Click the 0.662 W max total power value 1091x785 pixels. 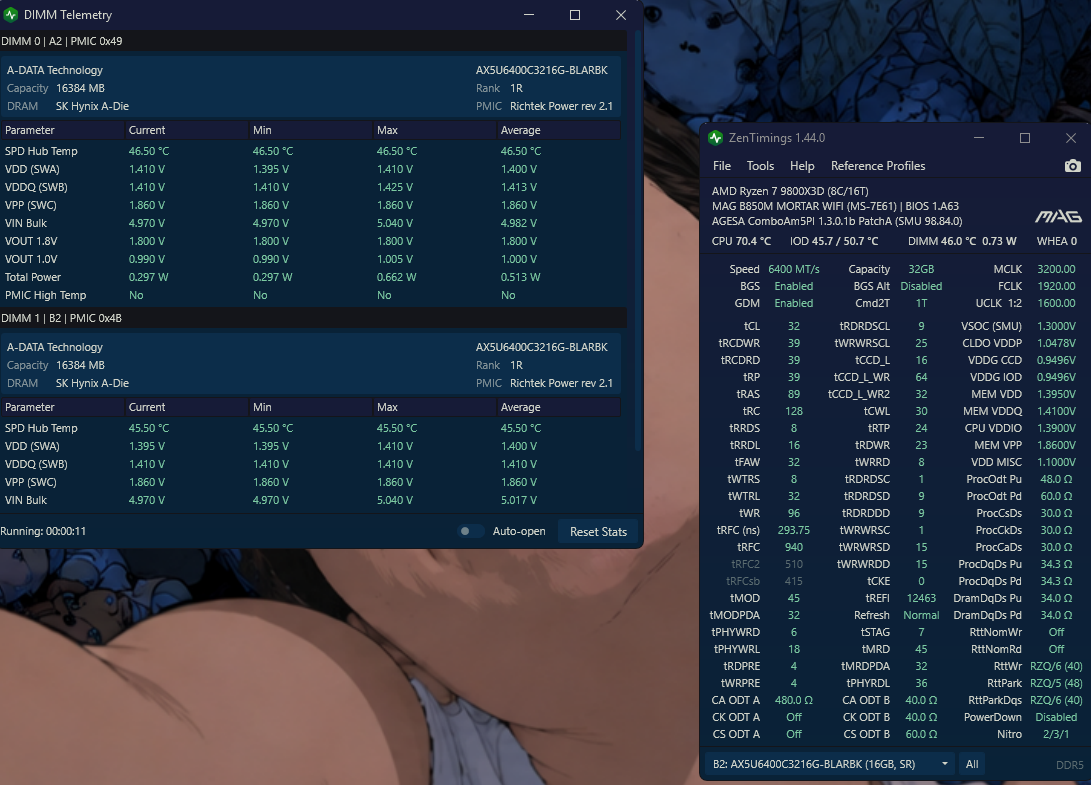396,277
